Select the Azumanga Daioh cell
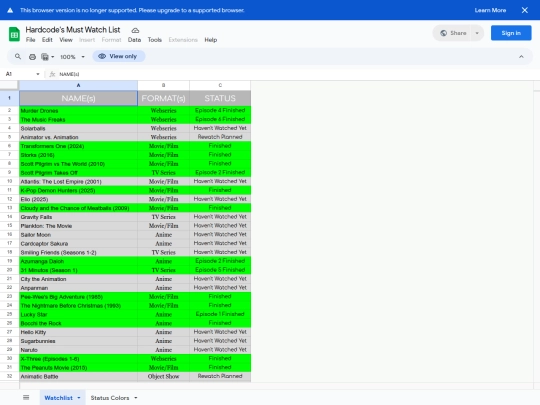This screenshot has height=405, width=540. [78, 261]
